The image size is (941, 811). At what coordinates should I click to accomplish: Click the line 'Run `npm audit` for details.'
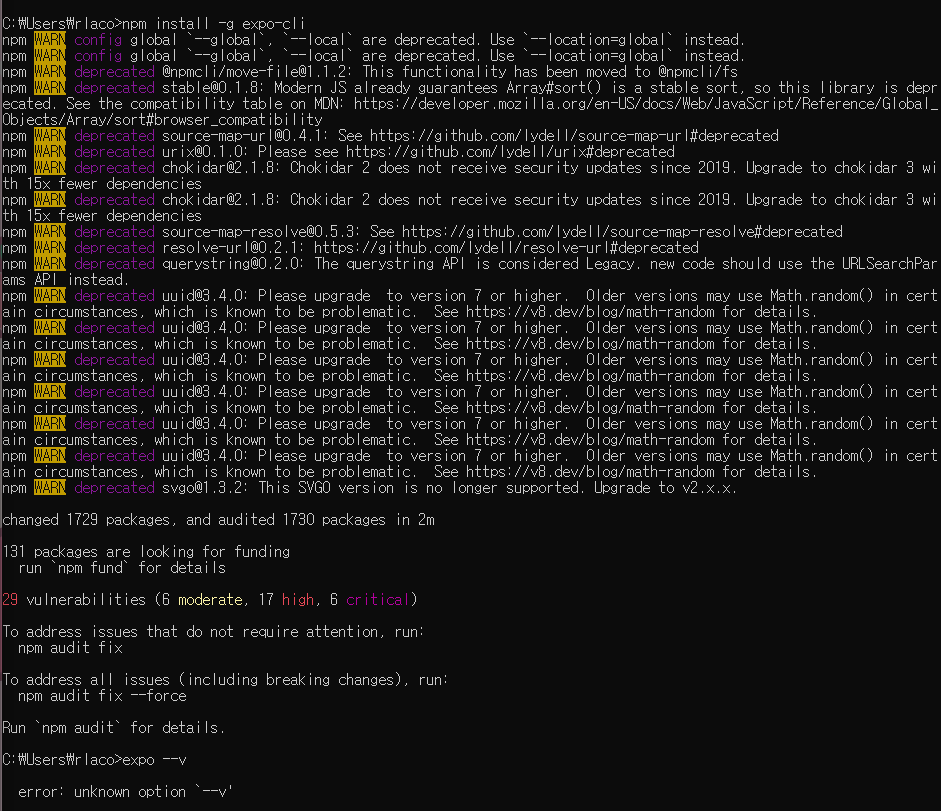[x=114, y=728]
